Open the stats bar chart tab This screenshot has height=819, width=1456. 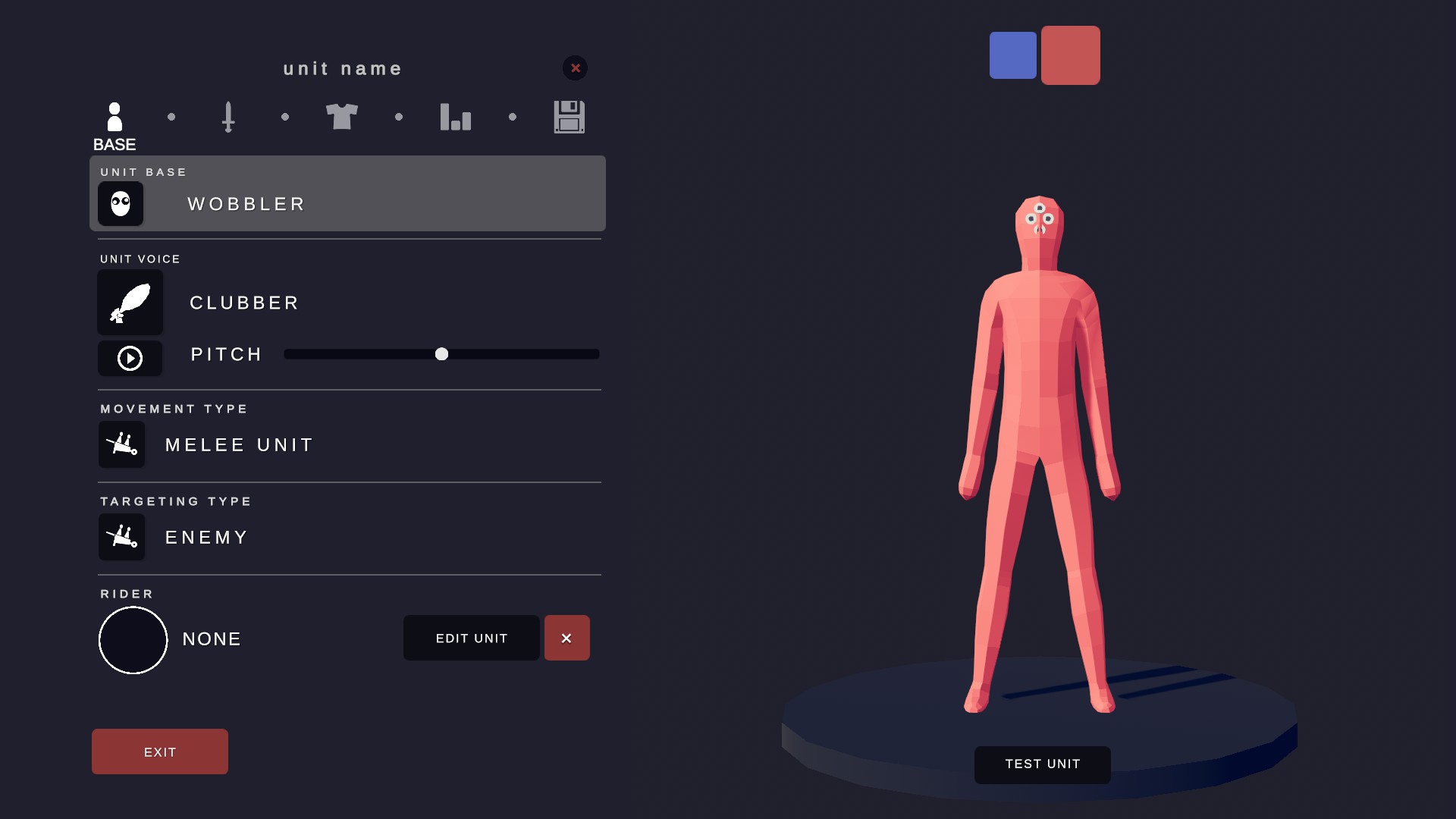pos(456,117)
